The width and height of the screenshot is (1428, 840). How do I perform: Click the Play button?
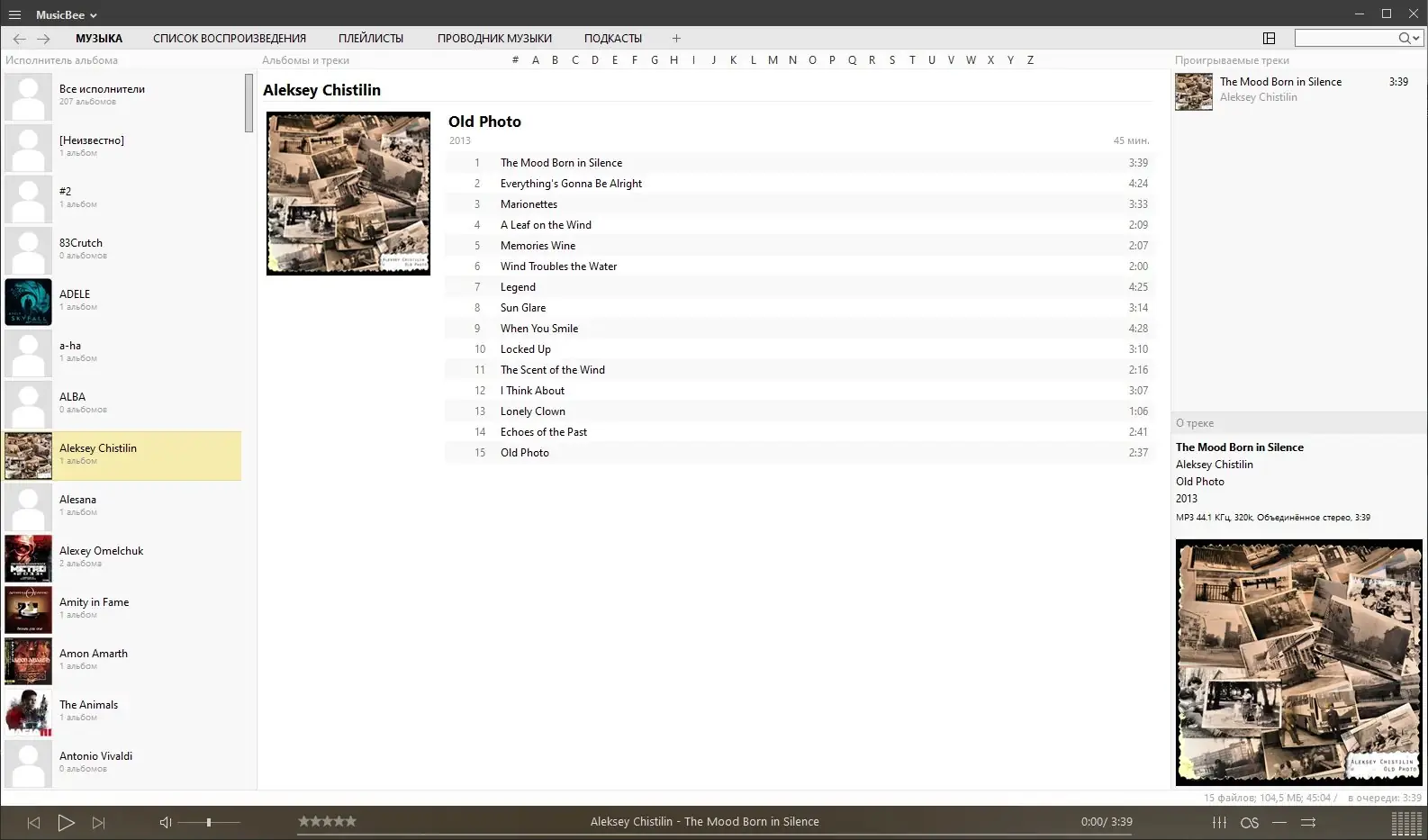66,822
